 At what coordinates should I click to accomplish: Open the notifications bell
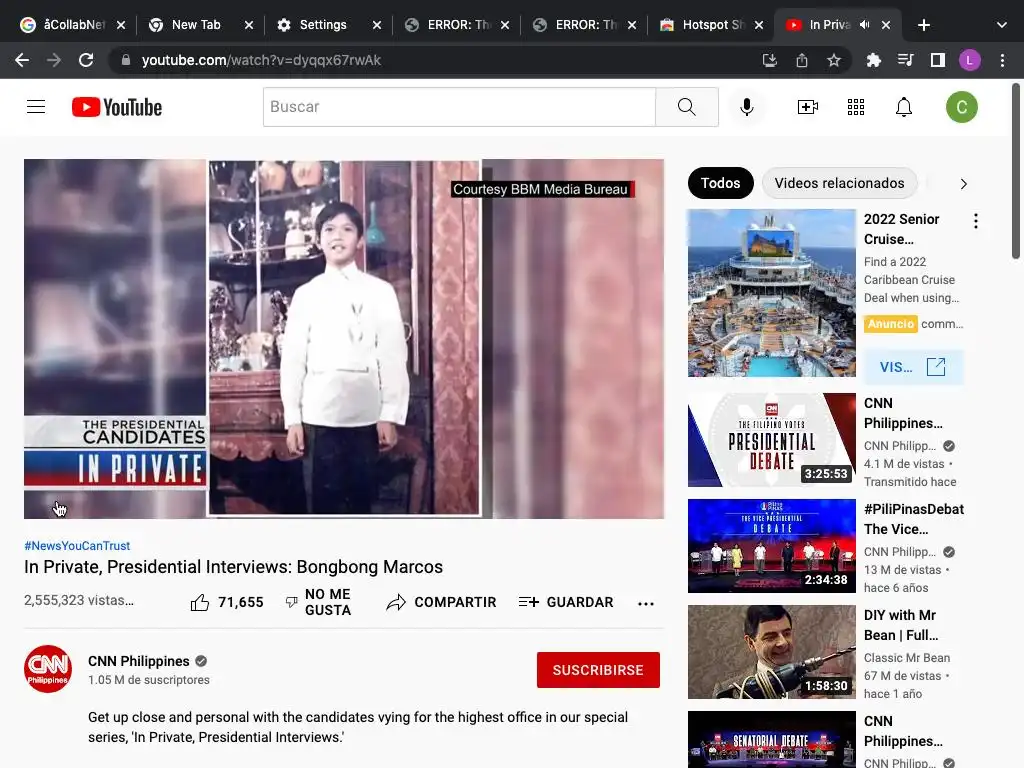click(x=904, y=106)
